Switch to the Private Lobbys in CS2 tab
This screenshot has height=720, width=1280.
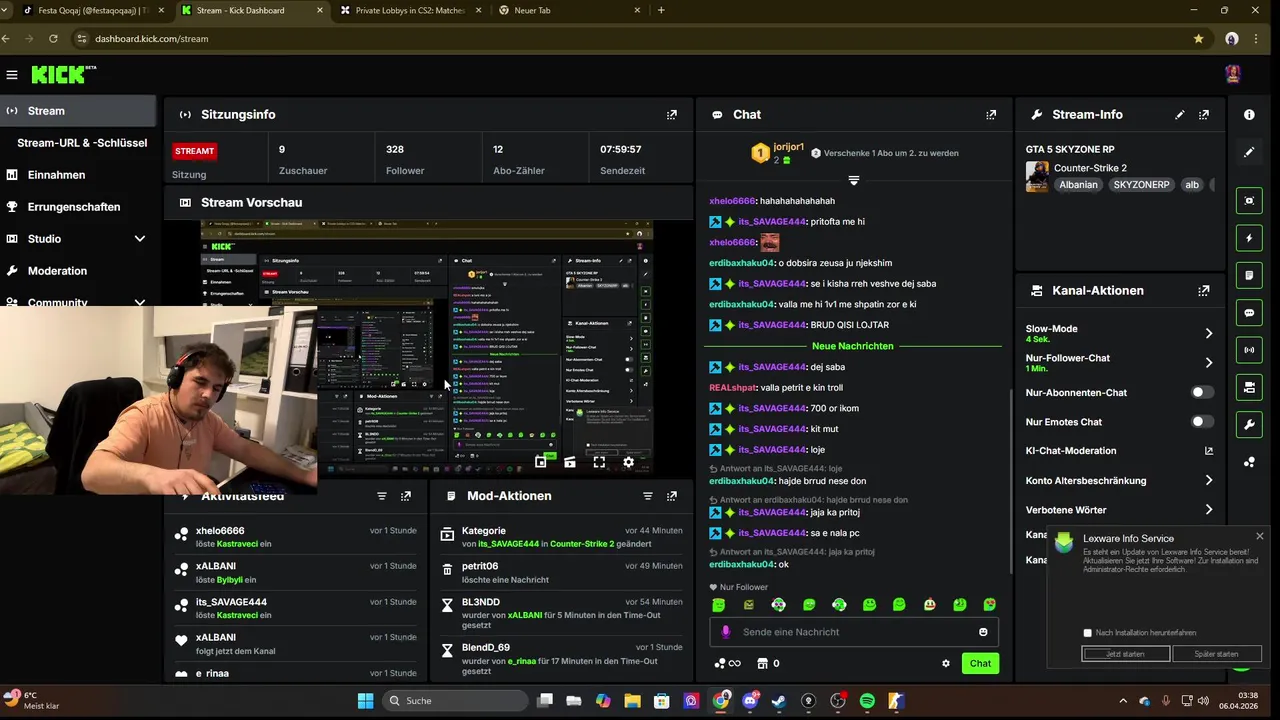point(410,10)
